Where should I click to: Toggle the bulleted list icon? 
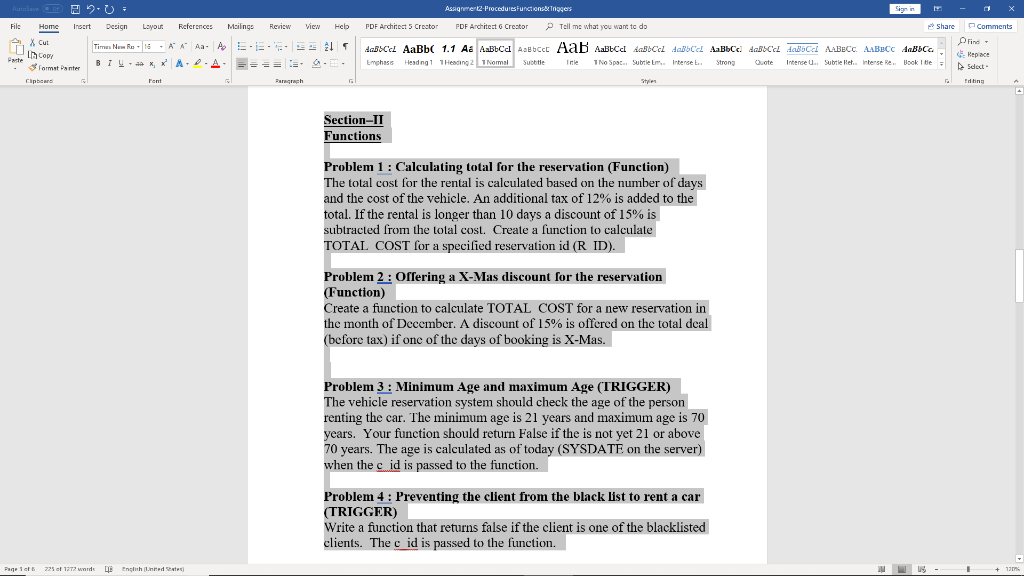pos(241,46)
